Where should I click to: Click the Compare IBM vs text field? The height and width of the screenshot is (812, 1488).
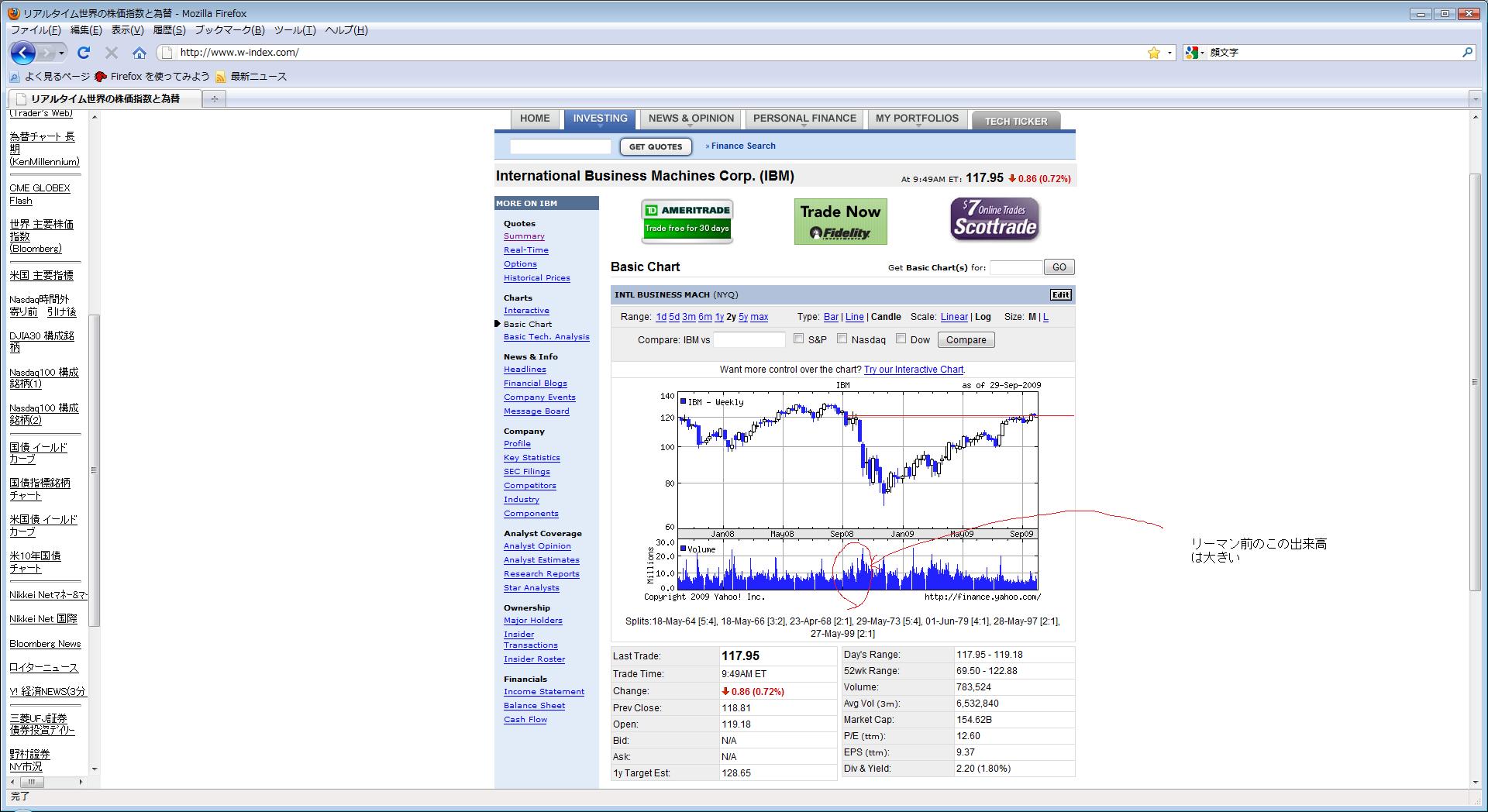click(x=749, y=340)
